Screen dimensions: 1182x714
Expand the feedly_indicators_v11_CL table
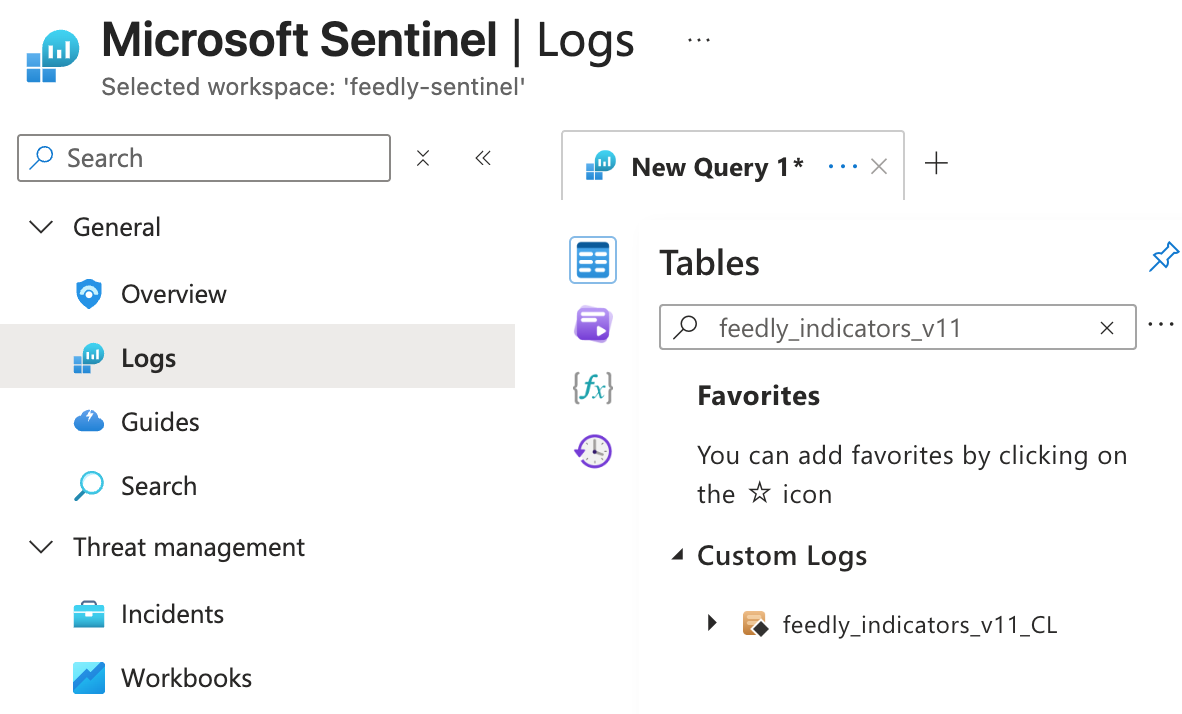click(x=712, y=624)
